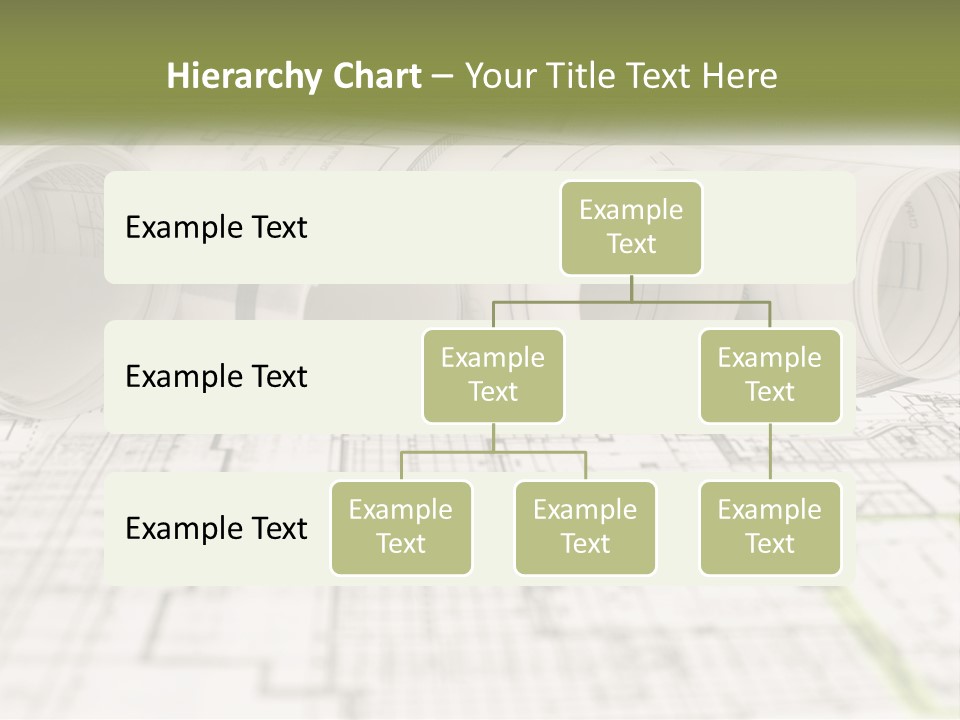Select the middle box in the bottom level
Viewport: 960px width, 720px height.
pyautogui.click(x=585, y=527)
